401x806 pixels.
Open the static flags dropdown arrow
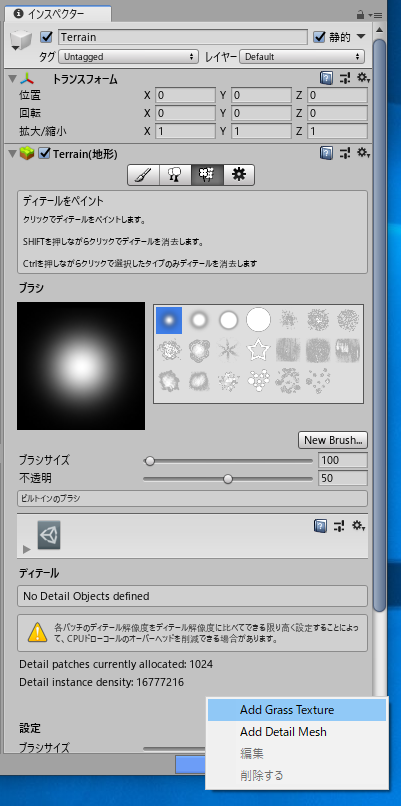tap(361, 37)
